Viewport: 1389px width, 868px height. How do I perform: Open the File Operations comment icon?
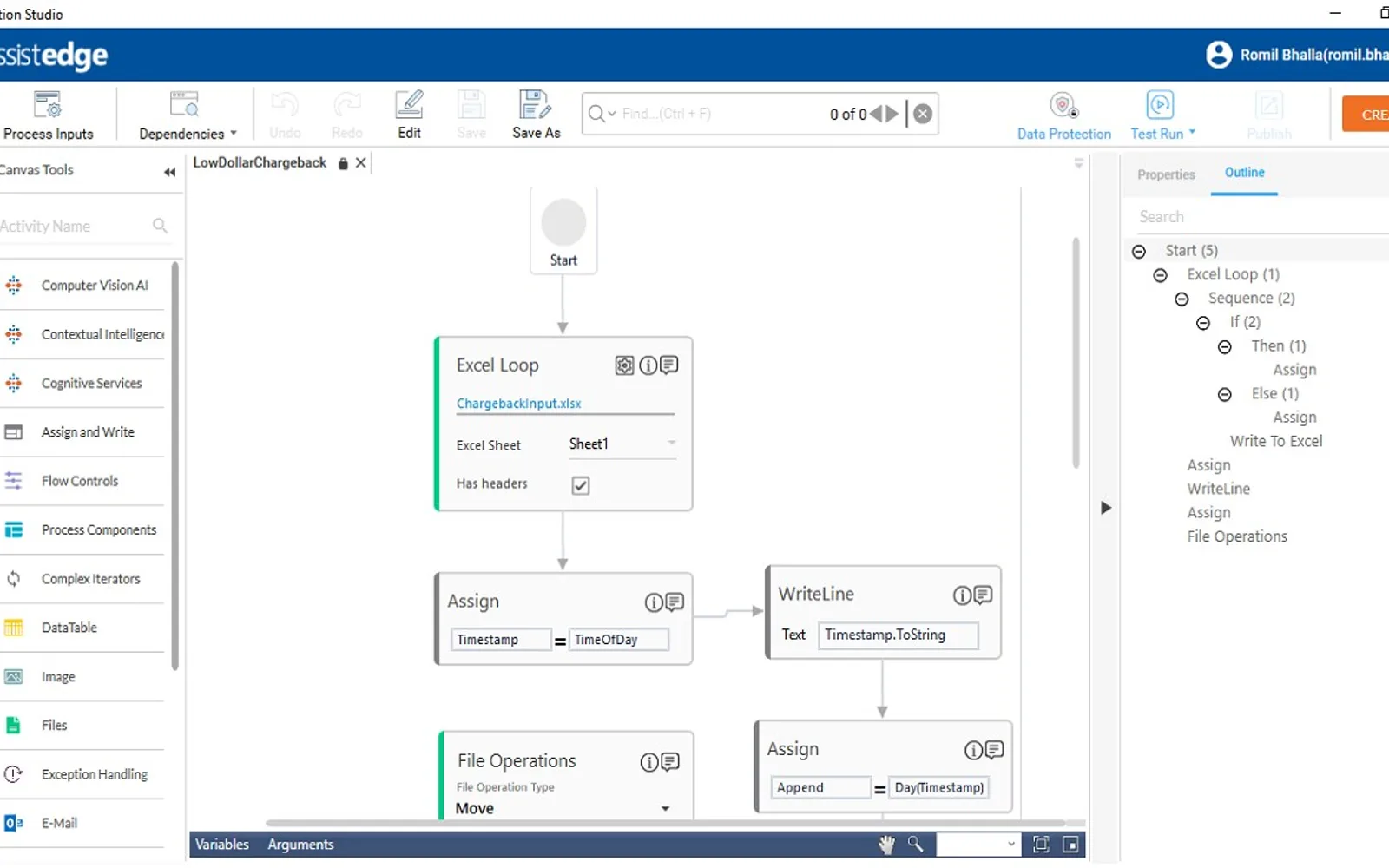(670, 762)
